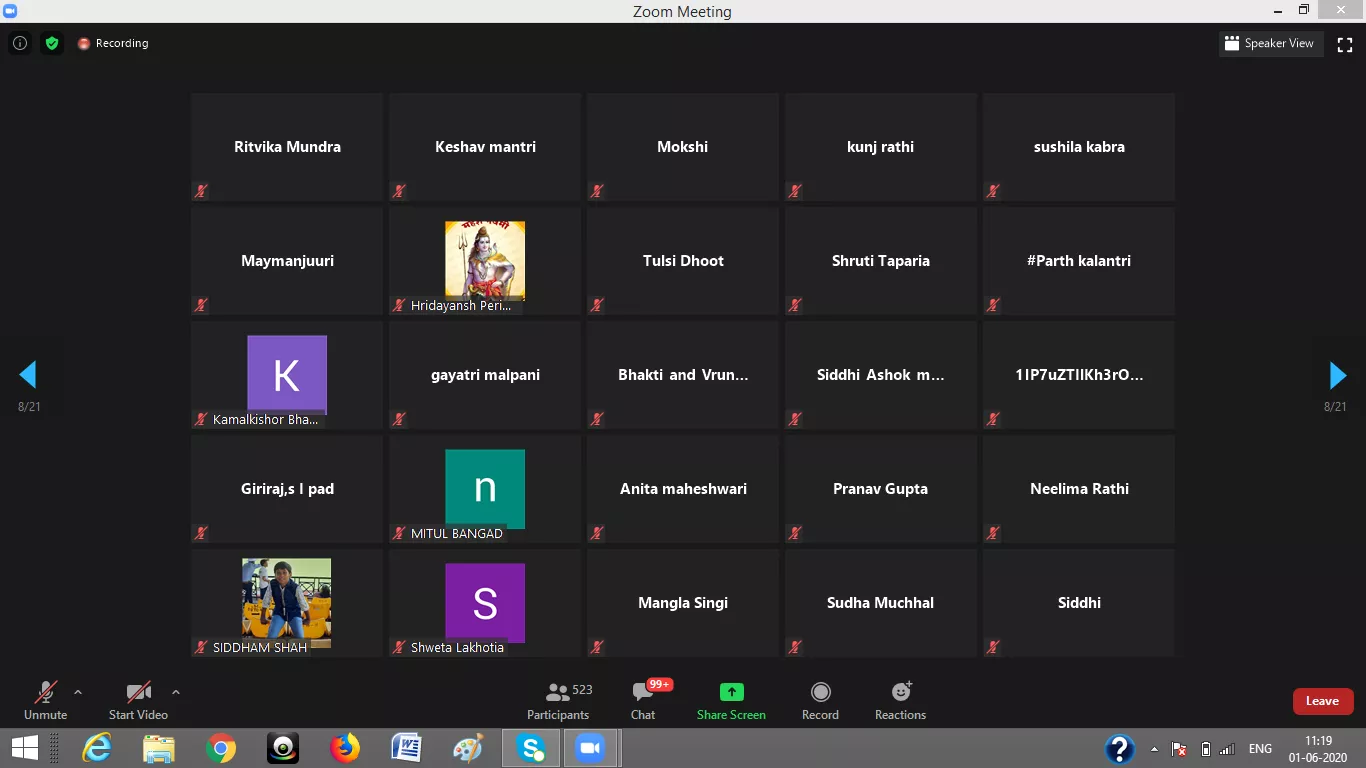Start recording with the Record button
The image size is (1366, 768).
pyautogui.click(x=820, y=700)
